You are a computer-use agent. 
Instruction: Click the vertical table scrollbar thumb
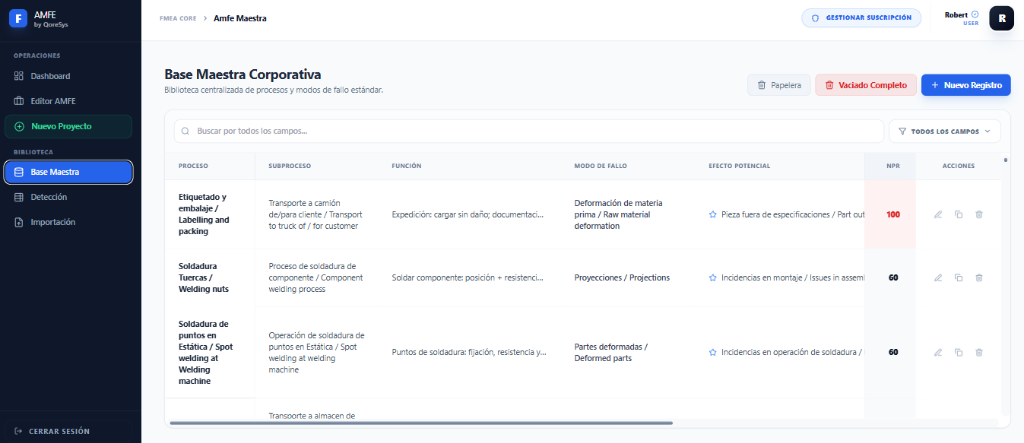tap(1005, 159)
